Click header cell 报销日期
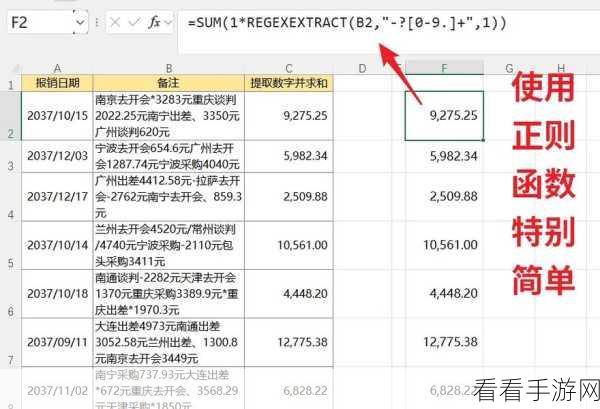 [x=57, y=83]
